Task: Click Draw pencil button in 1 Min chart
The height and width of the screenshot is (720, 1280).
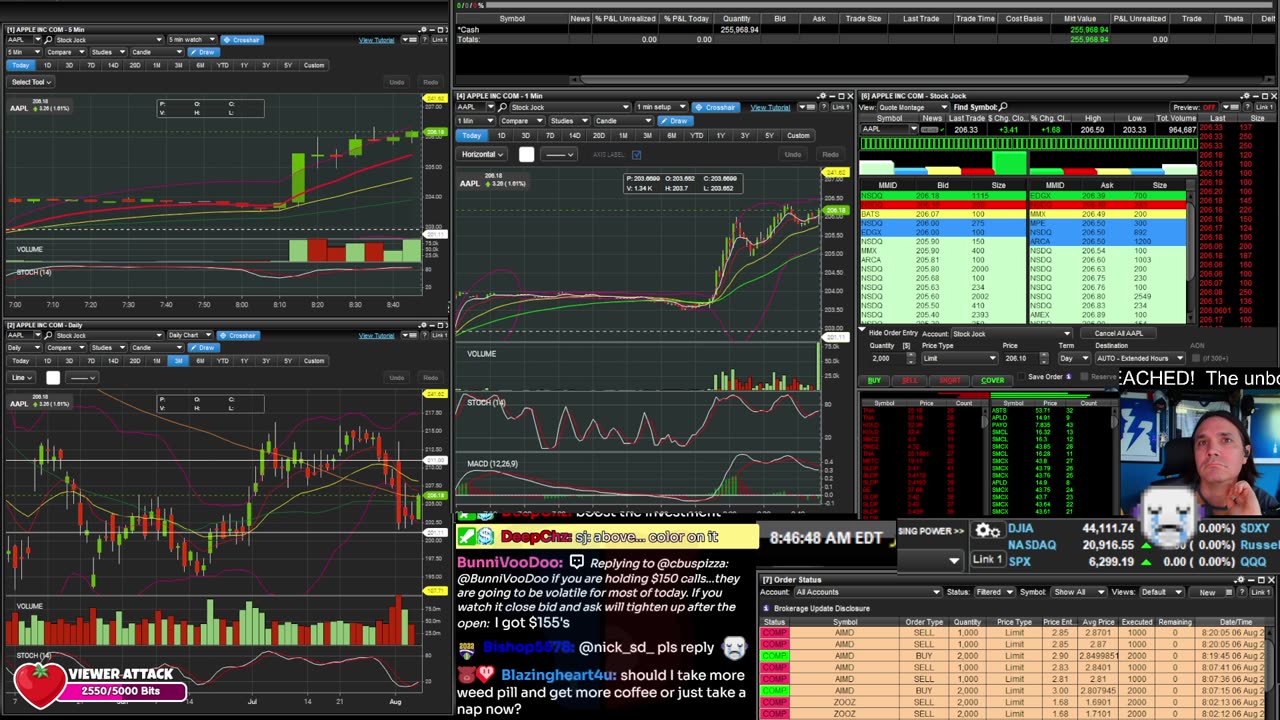Action: click(x=676, y=121)
